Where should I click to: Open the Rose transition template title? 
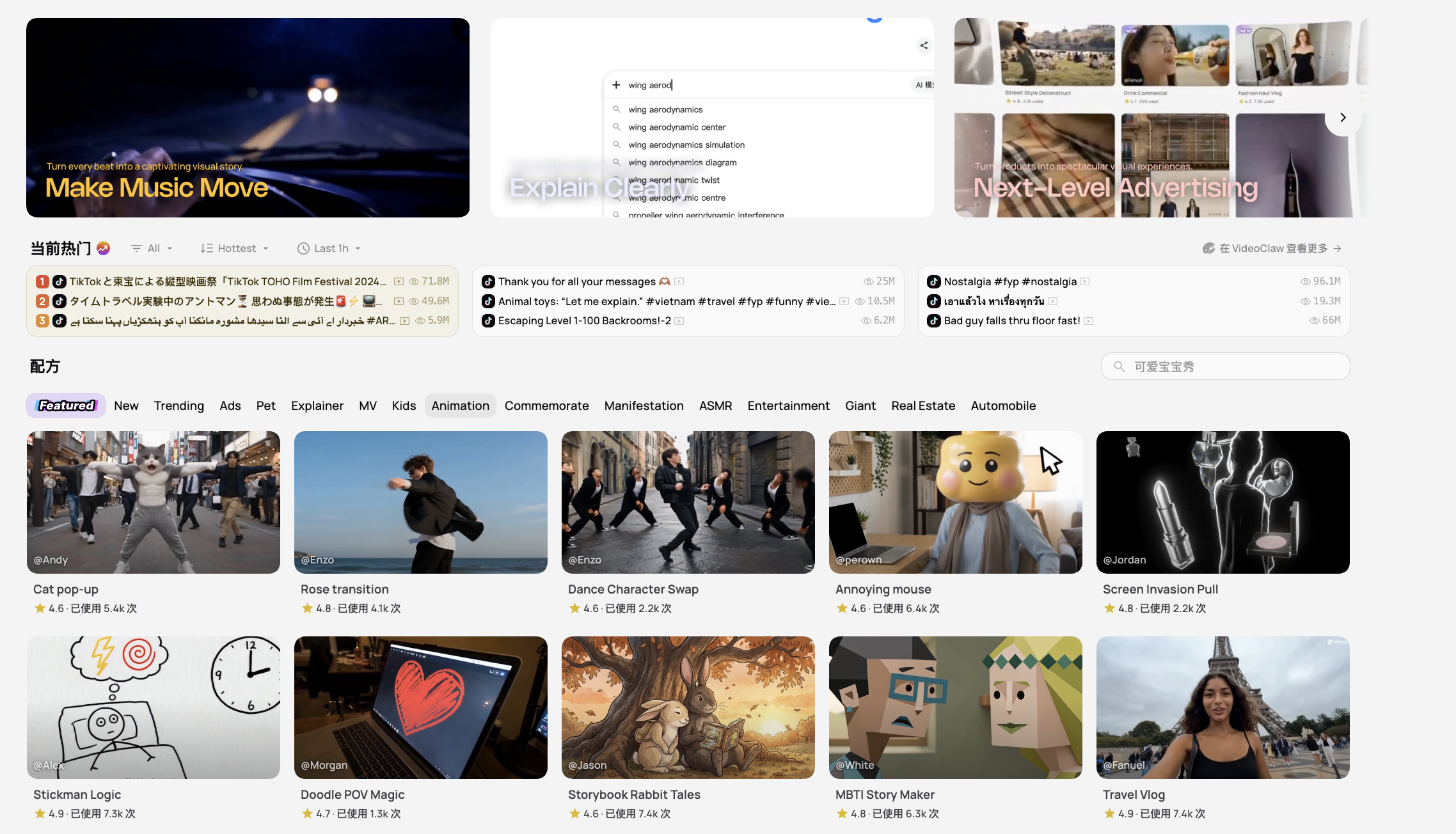pos(345,589)
